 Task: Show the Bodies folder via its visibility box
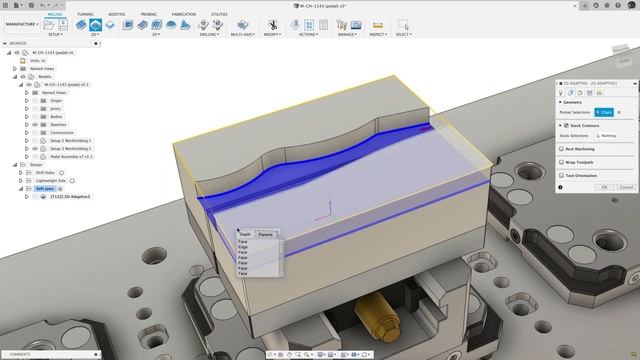(35, 116)
